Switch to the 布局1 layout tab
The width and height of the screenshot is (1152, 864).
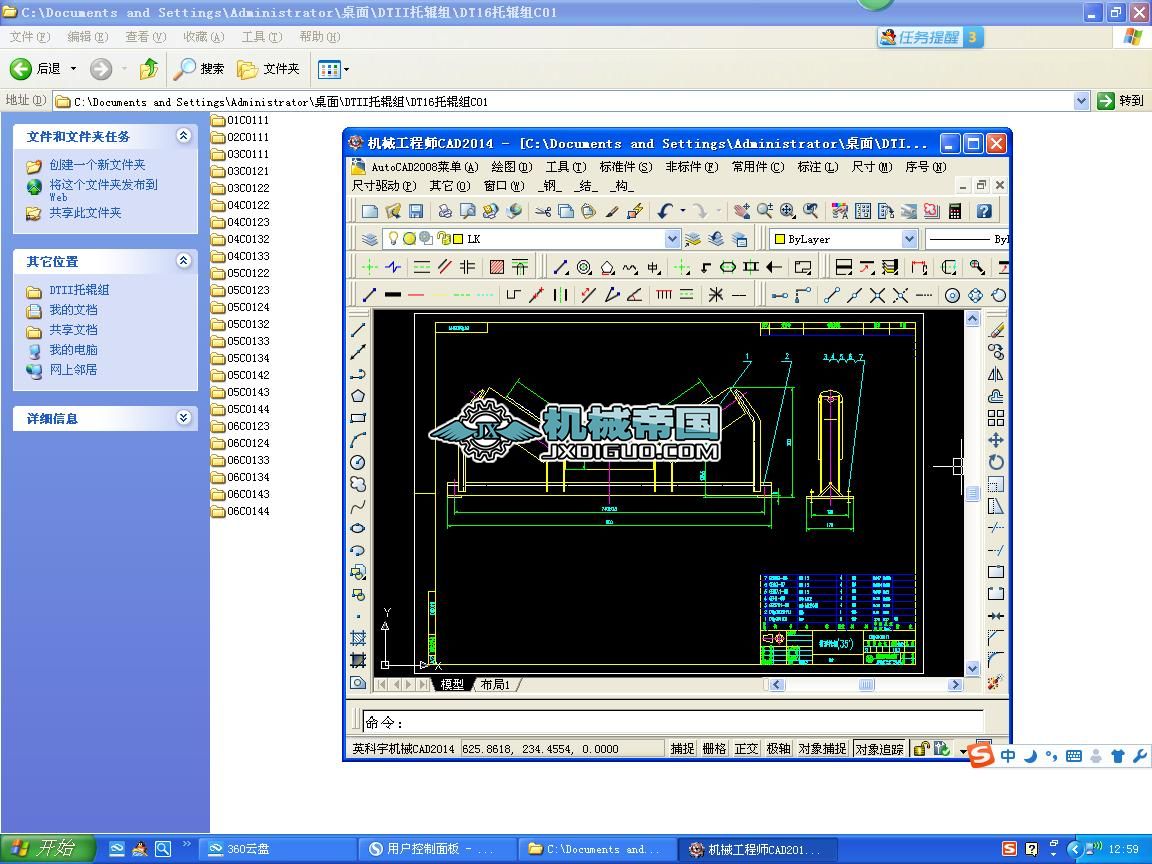(x=495, y=685)
